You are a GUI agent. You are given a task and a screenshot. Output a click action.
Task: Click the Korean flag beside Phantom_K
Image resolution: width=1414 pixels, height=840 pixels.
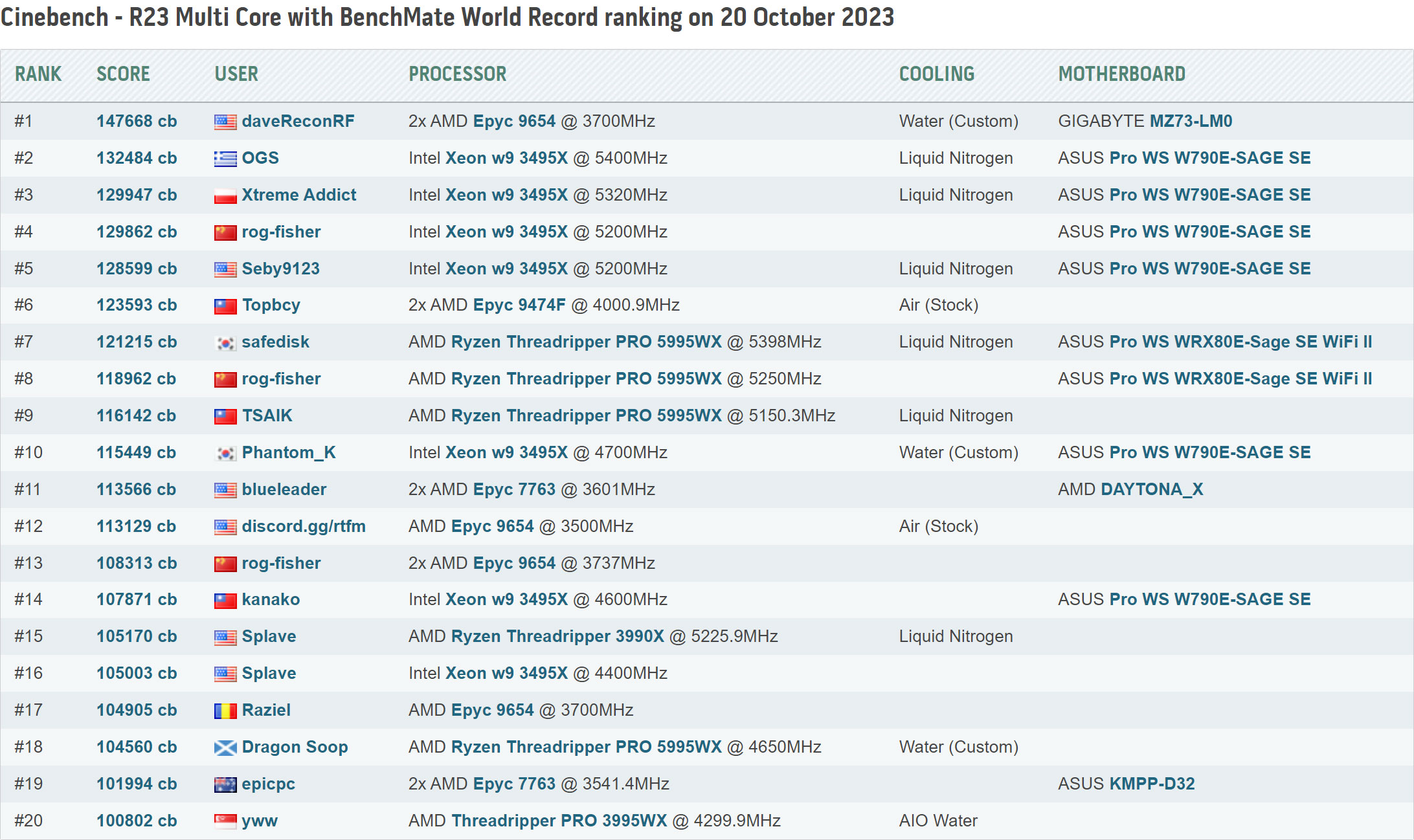coord(225,453)
